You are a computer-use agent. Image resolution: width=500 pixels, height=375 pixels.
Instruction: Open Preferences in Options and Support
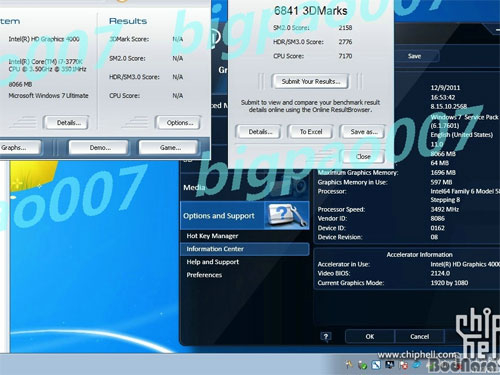pos(204,275)
